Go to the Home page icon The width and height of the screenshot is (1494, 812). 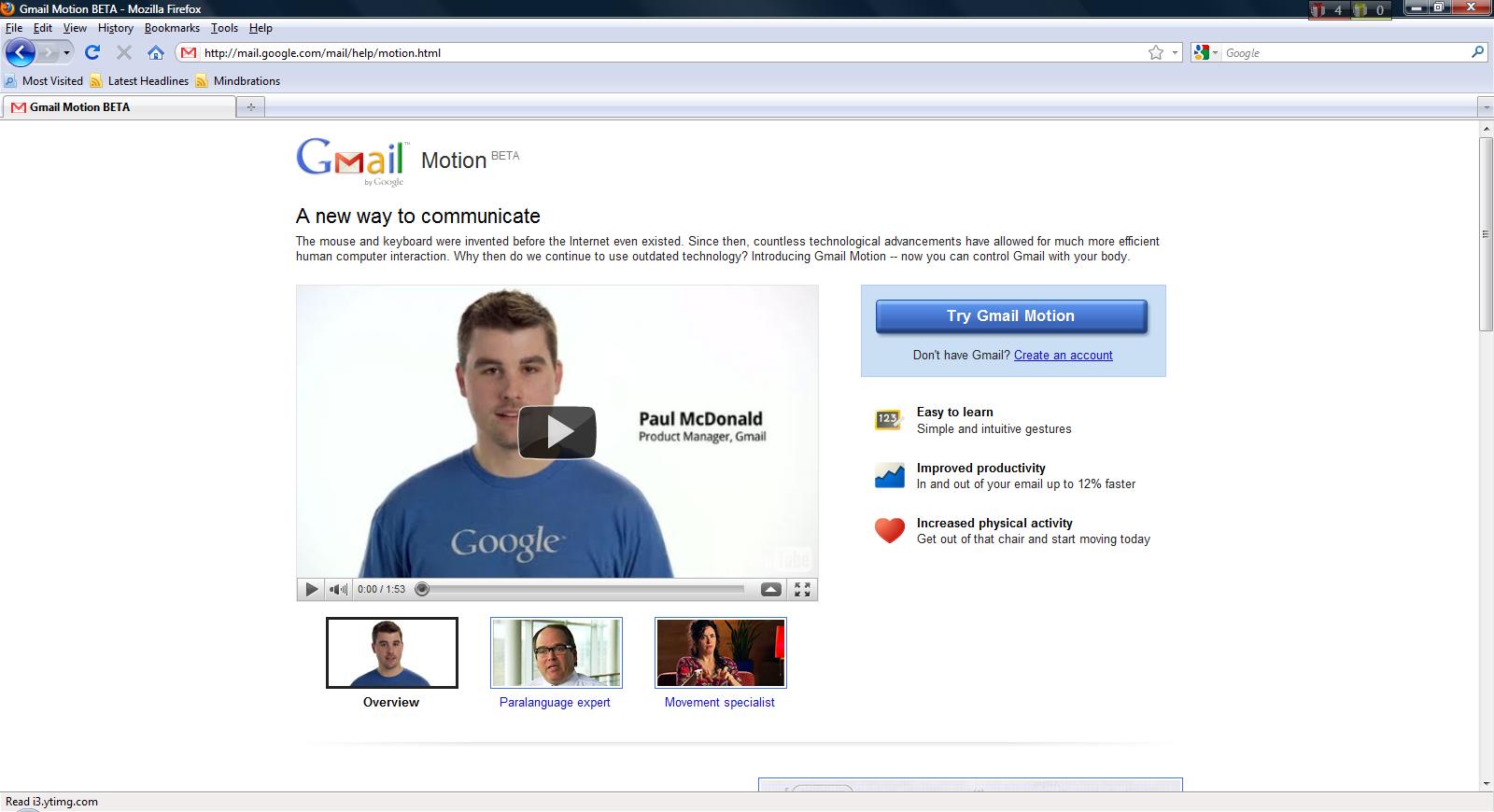tap(156, 52)
